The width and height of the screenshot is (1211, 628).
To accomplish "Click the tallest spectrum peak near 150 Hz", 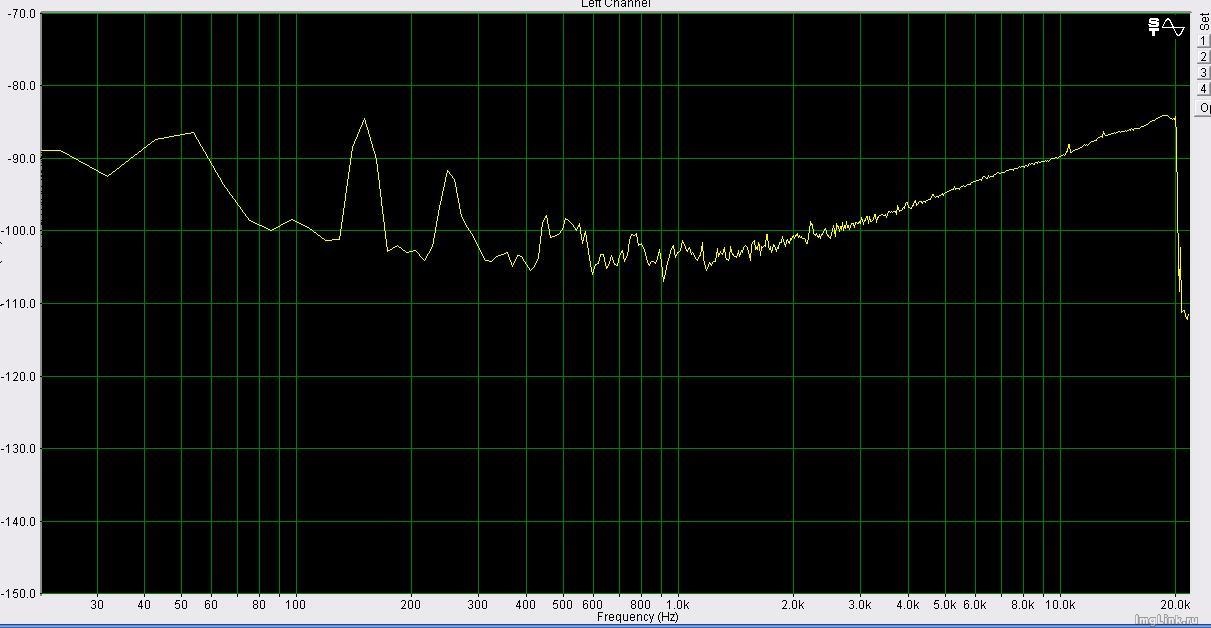I will point(364,120).
